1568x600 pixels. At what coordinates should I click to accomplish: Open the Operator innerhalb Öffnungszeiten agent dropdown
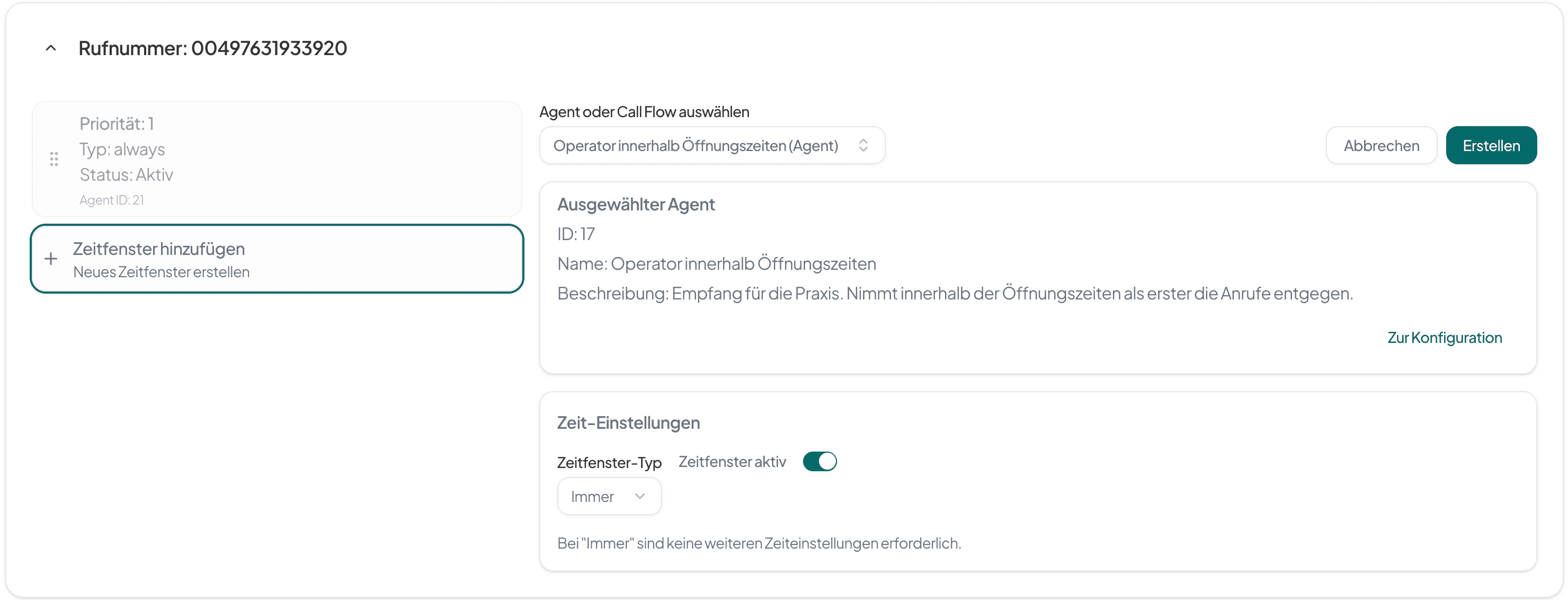711,145
